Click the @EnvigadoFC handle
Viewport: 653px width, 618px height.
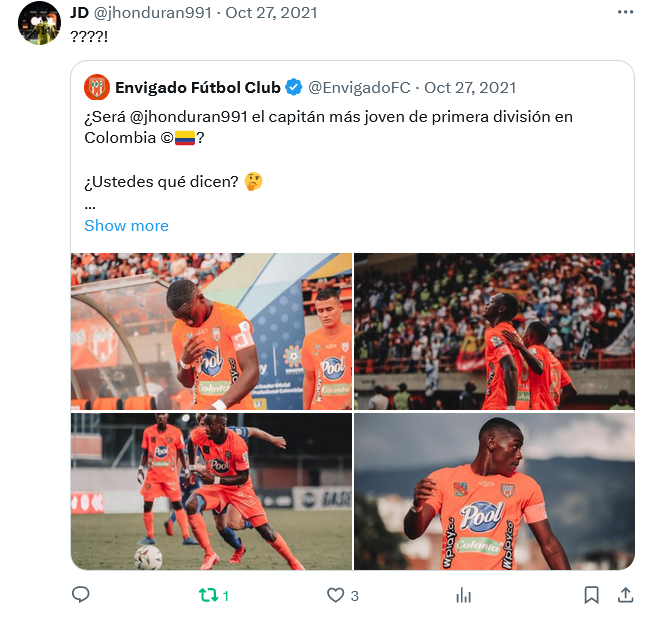[x=359, y=88]
